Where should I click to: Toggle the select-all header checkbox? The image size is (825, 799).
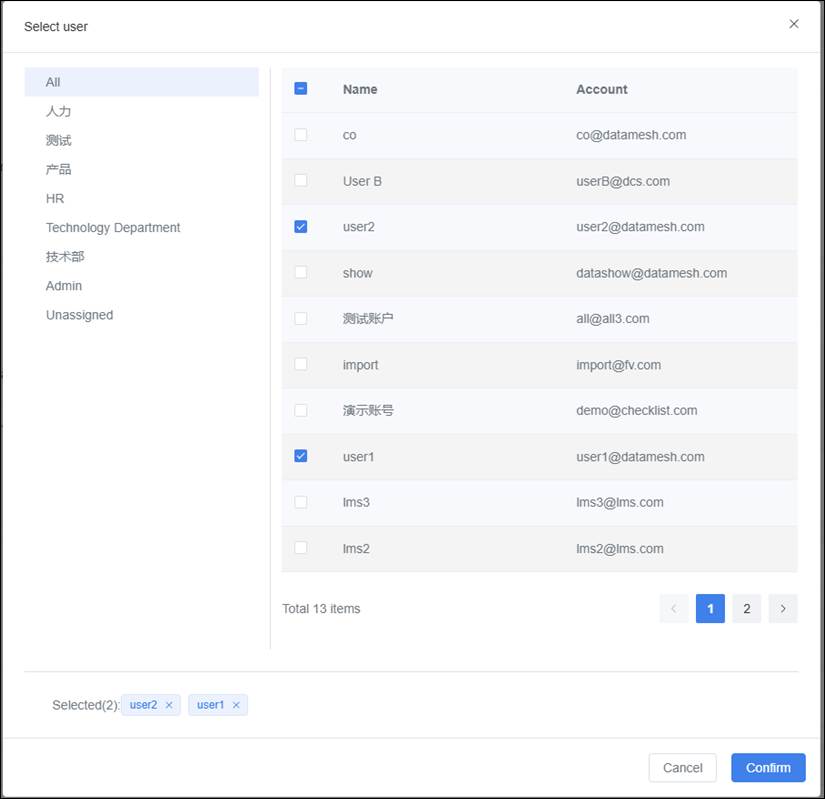coord(301,89)
